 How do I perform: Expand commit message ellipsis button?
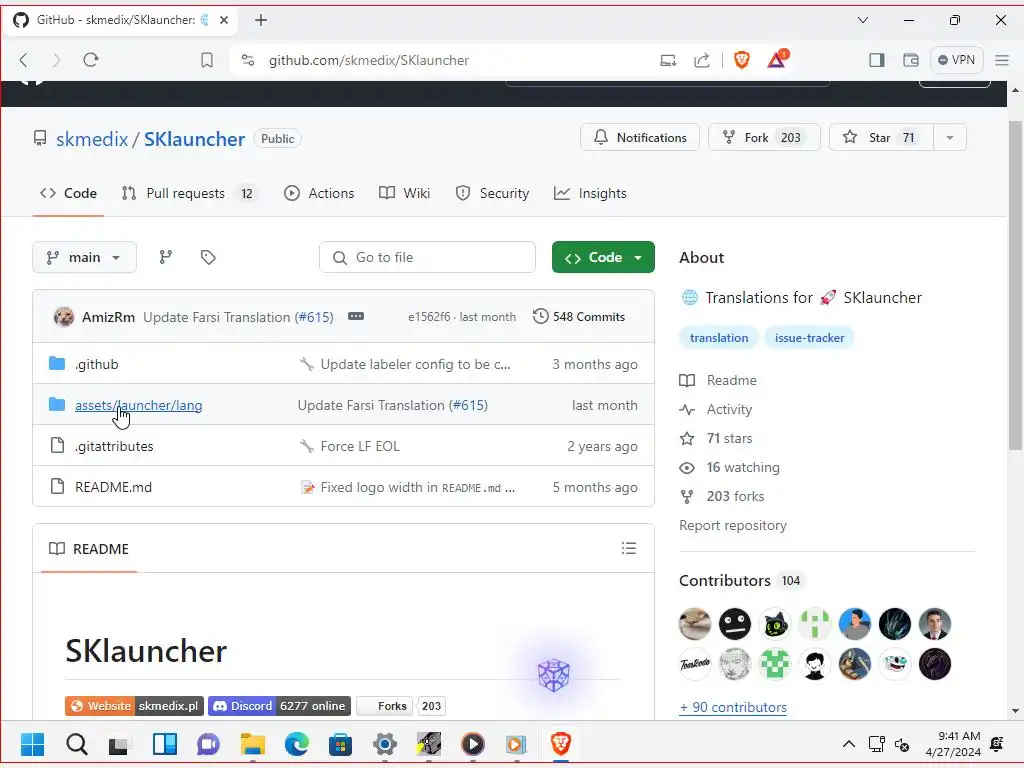[356, 317]
